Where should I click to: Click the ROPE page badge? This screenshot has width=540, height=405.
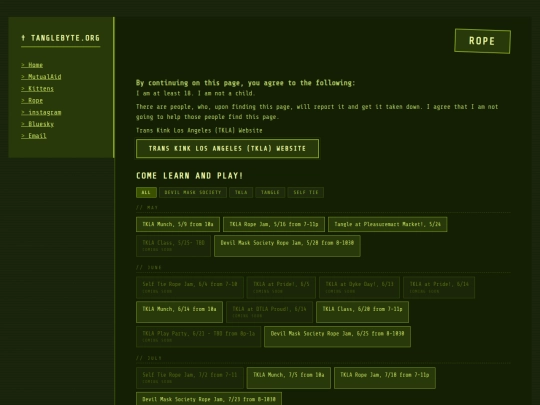(x=482, y=41)
